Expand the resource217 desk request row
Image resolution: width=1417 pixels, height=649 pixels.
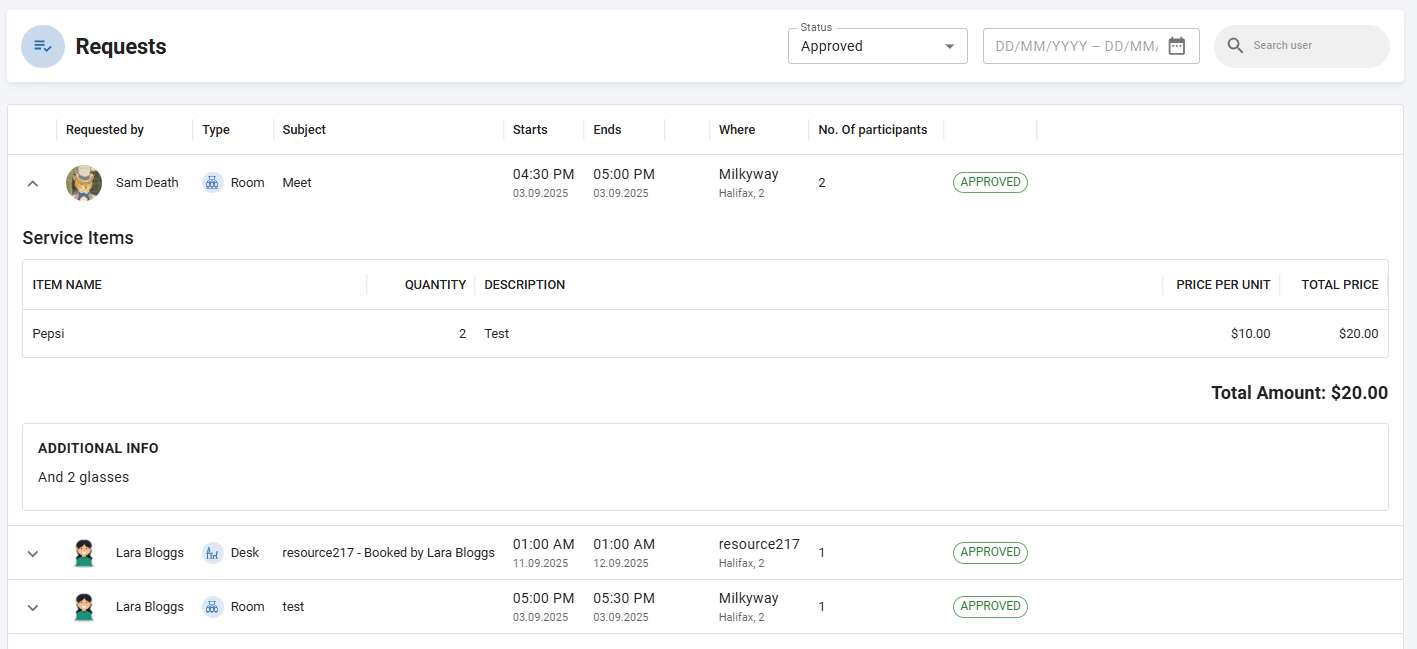click(x=33, y=553)
